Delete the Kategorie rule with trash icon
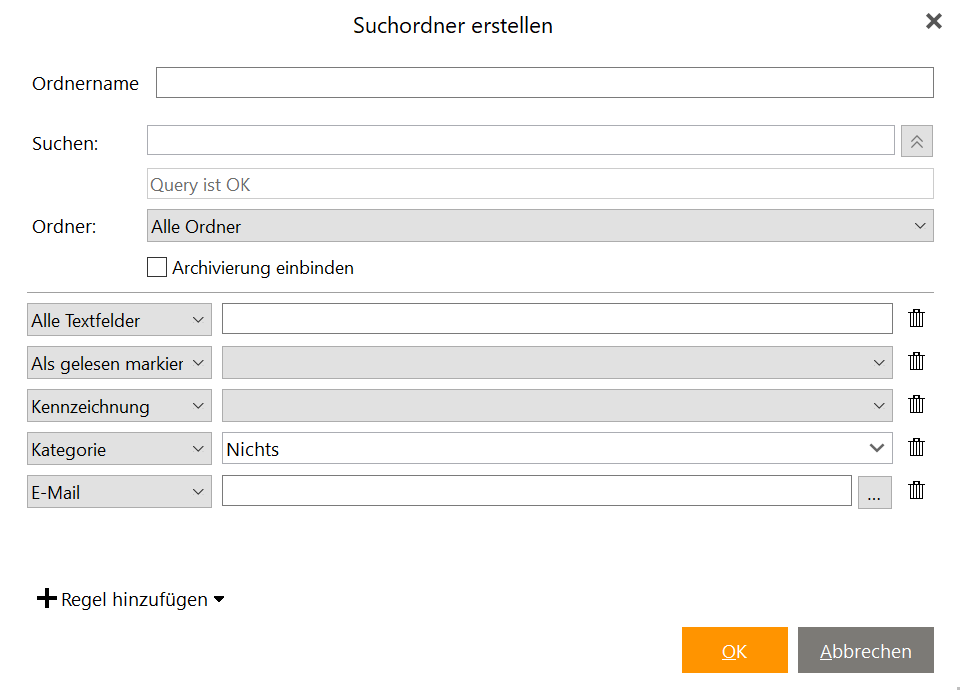 [916, 447]
